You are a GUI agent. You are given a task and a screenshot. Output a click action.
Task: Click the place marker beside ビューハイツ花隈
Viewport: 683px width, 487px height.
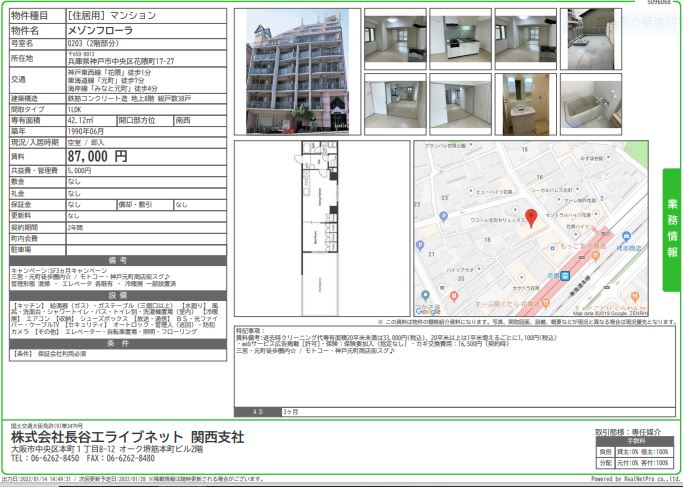pos(470,191)
